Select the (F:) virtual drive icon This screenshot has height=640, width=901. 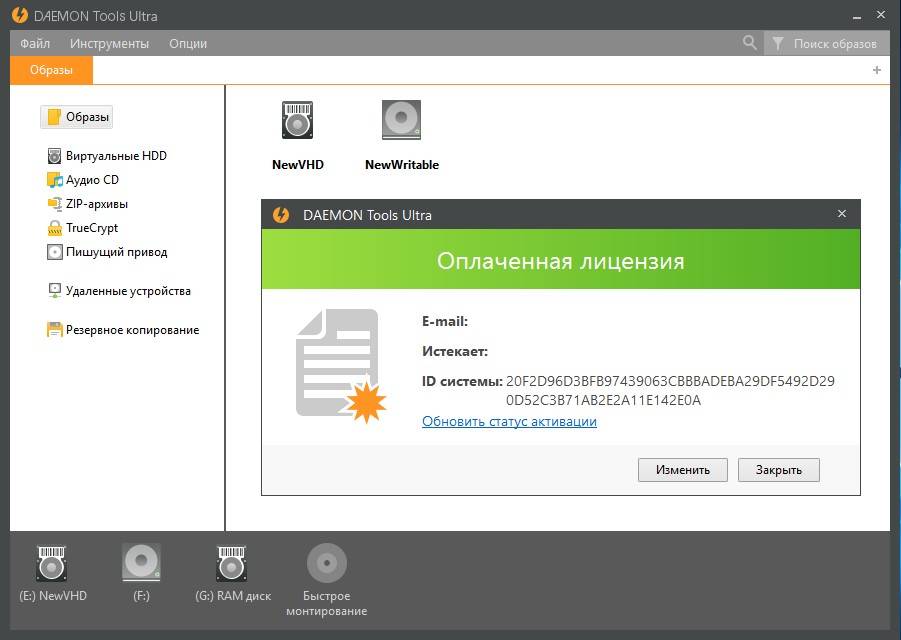pos(140,564)
